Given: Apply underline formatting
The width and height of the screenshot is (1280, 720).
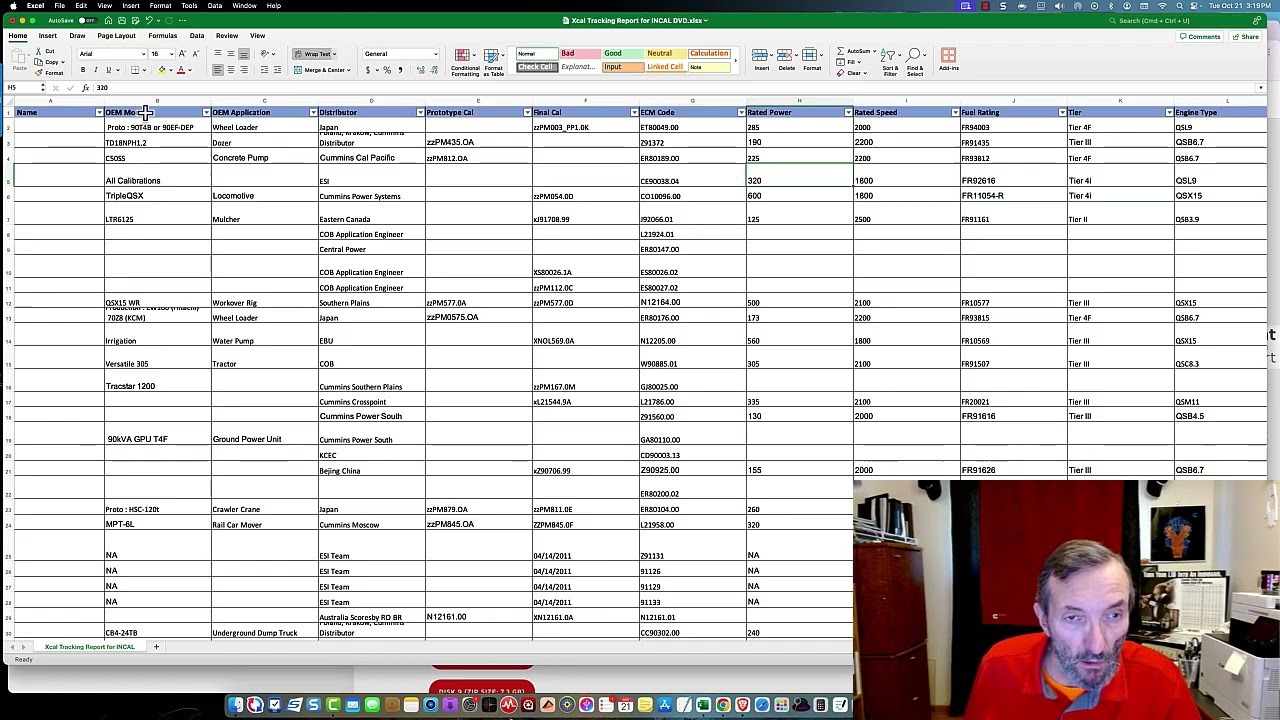Looking at the screenshot, I should (x=107, y=70).
